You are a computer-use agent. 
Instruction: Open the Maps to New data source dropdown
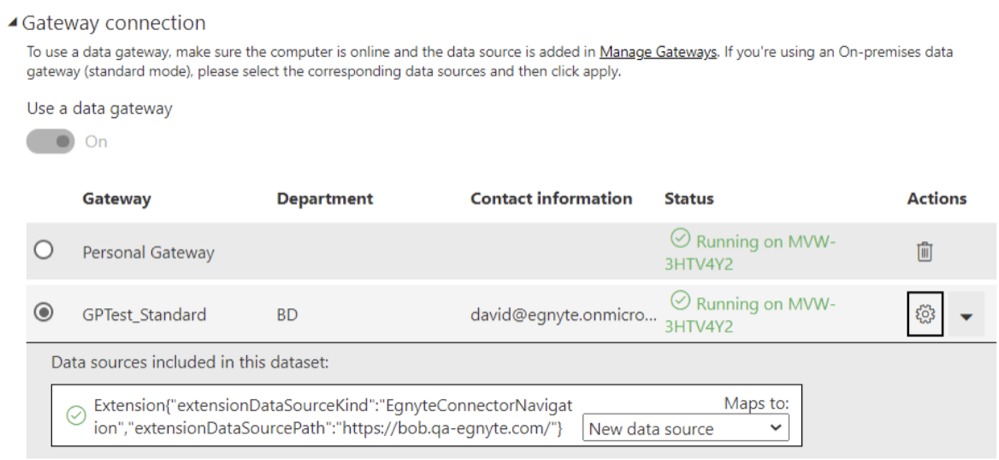686,428
